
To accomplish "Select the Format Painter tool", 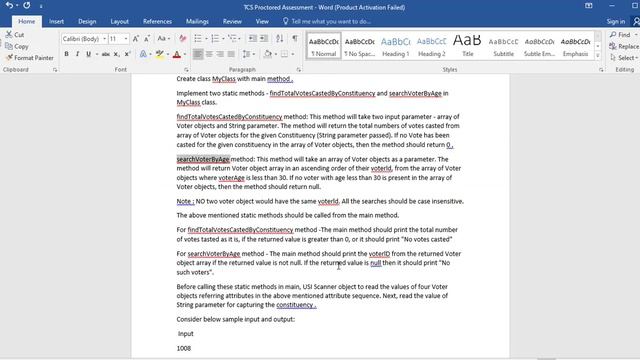I will pos(29,58).
